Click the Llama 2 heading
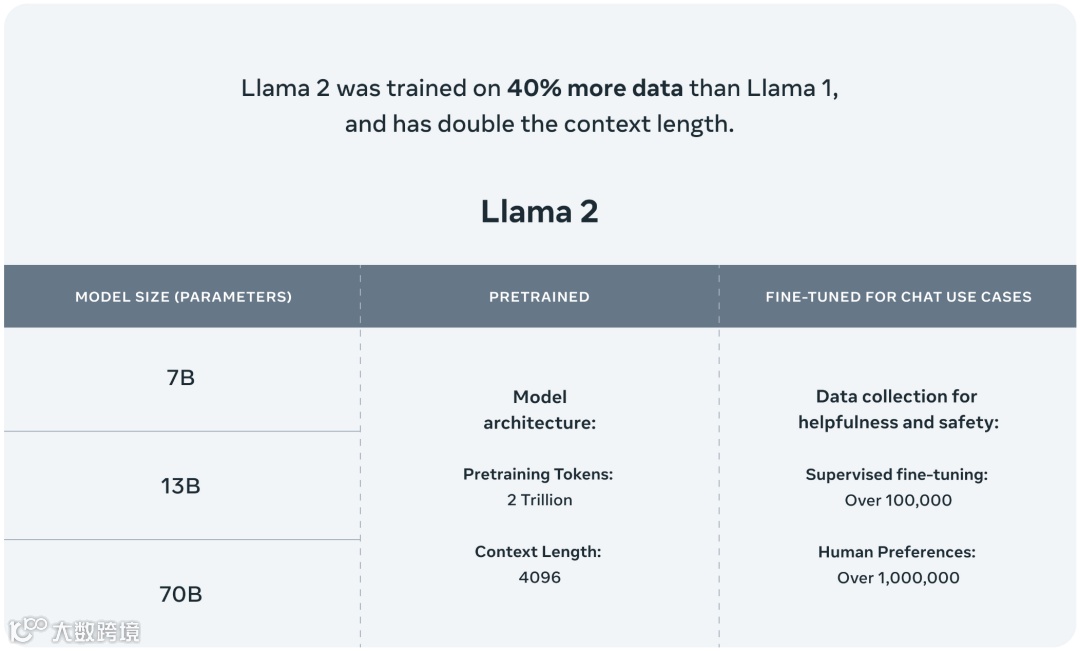The width and height of the screenshot is (1080, 651). tap(539, 211)
